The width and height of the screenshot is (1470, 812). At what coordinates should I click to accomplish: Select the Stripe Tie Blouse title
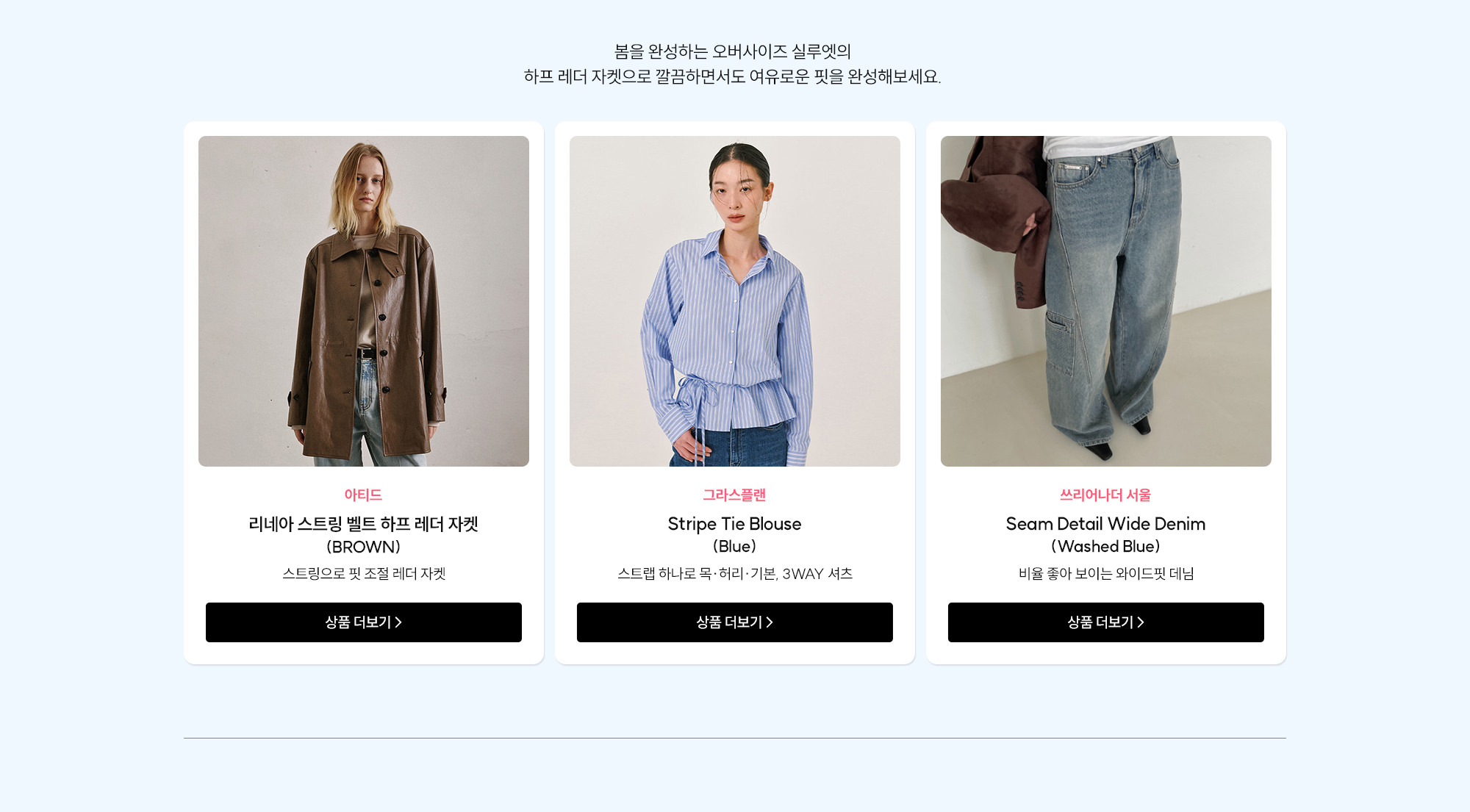tap(734, 524)
